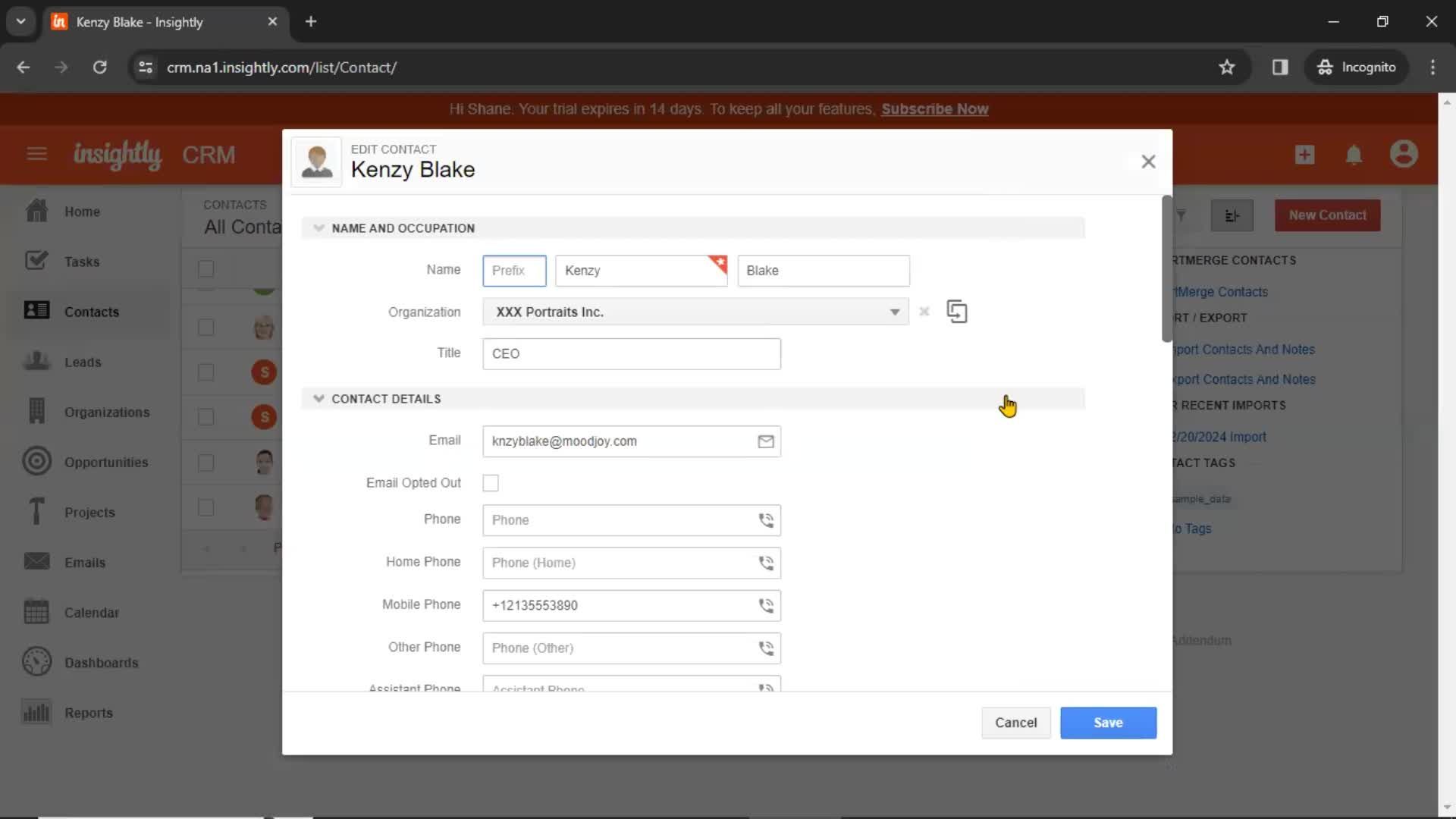
Task: Click the Subscribe Now trial link
Action: [x=934, y=108]
